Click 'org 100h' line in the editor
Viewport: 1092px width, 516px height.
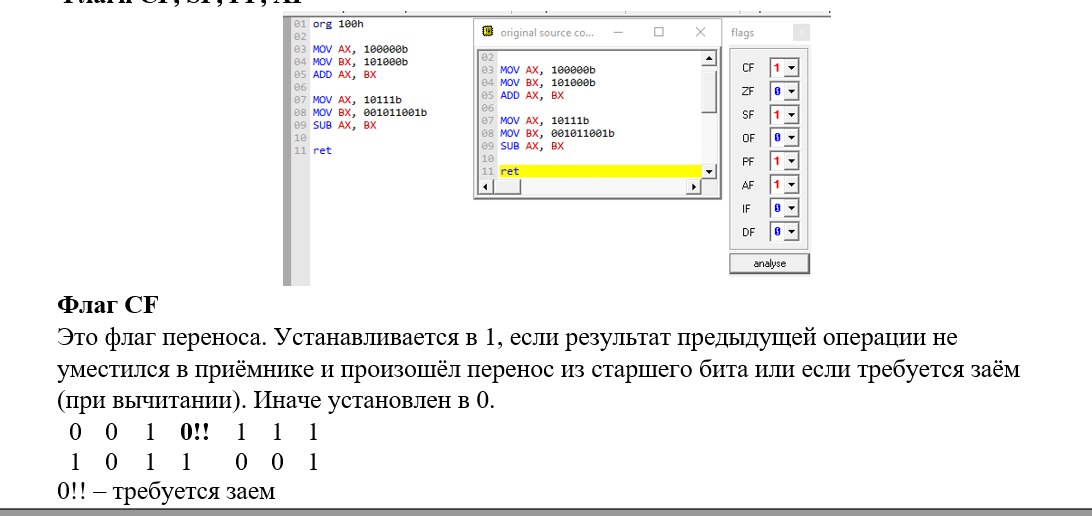click(x=338, y=24)
